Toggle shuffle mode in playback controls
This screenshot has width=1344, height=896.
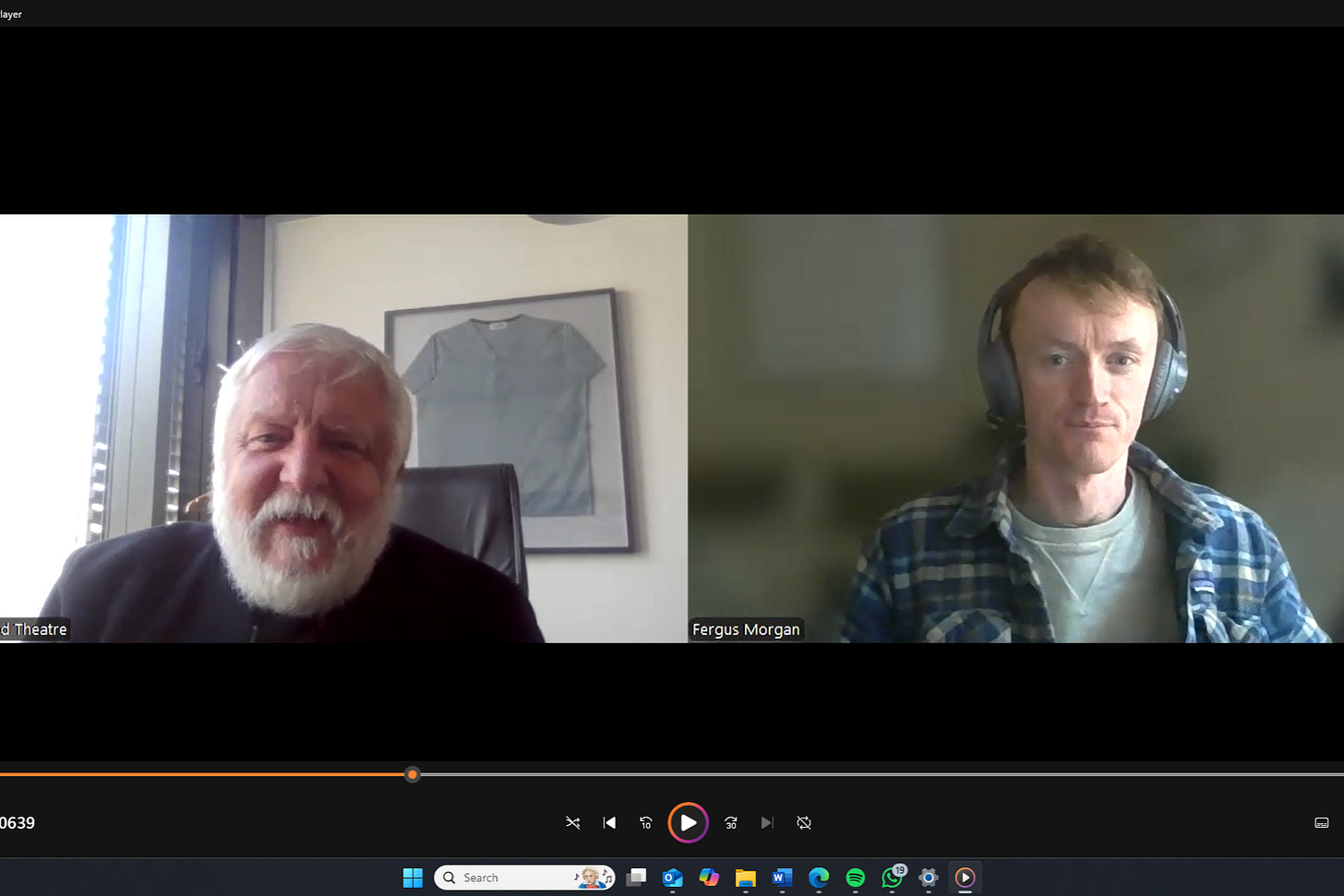click(572, 822)
